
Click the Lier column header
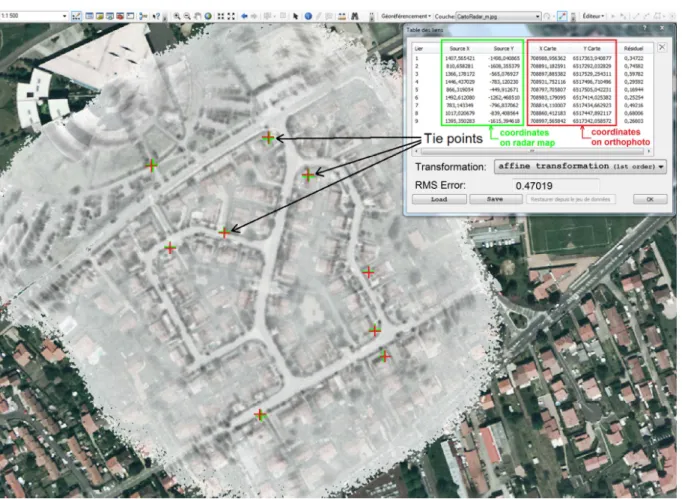pyautogui.click(x=419, y=48)
